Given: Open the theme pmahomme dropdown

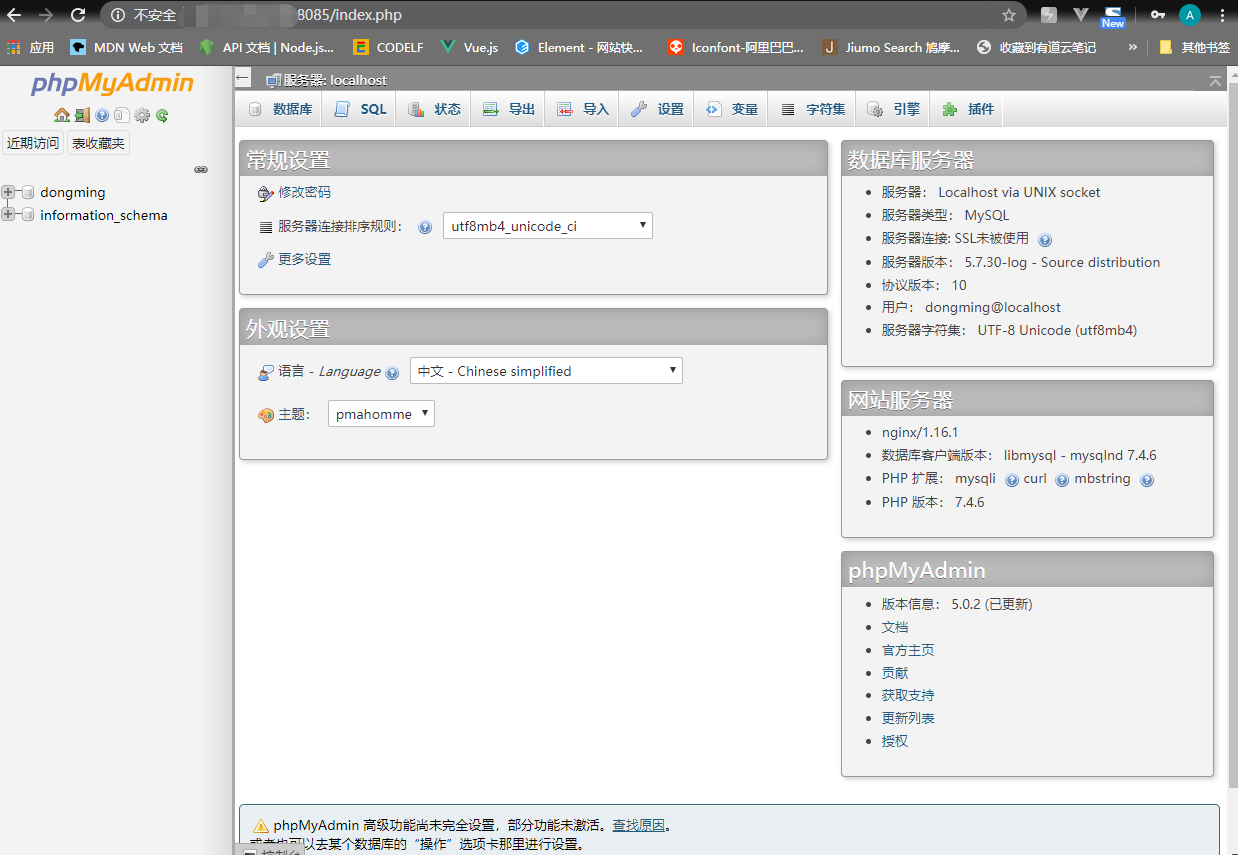Looking at the screenshot, I should pyautogui.click(x=381, y=413).
